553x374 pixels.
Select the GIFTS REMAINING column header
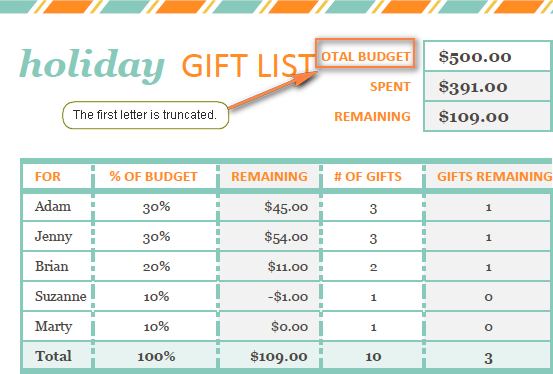(x=489, y=176)
